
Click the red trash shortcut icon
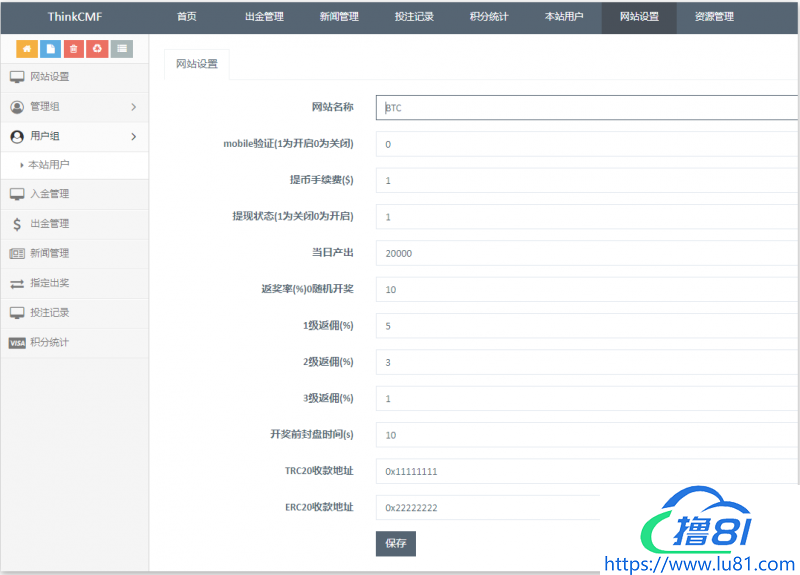(x=74, y=48)
